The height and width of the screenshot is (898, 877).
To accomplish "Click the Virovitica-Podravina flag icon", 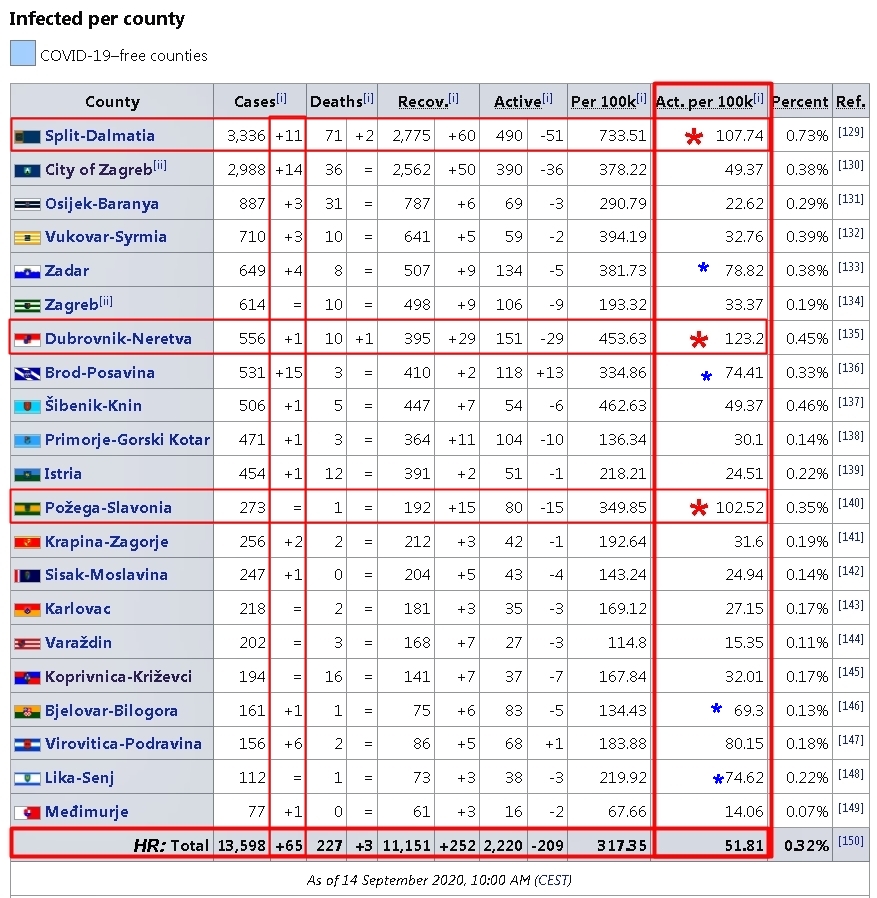I will click(27, 745).
